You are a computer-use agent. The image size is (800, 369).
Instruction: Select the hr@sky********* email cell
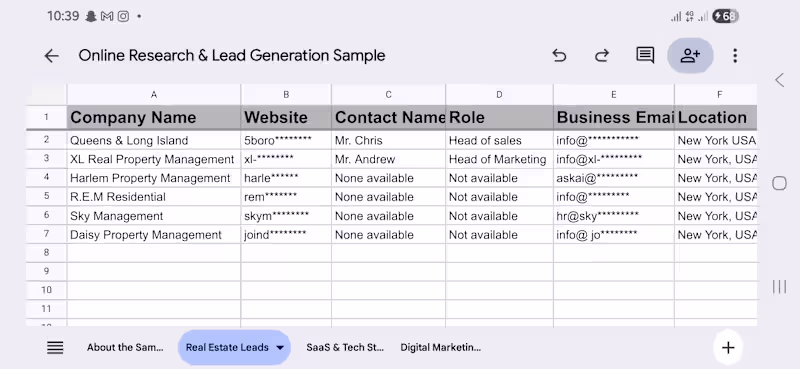click(x=614, y=216)
